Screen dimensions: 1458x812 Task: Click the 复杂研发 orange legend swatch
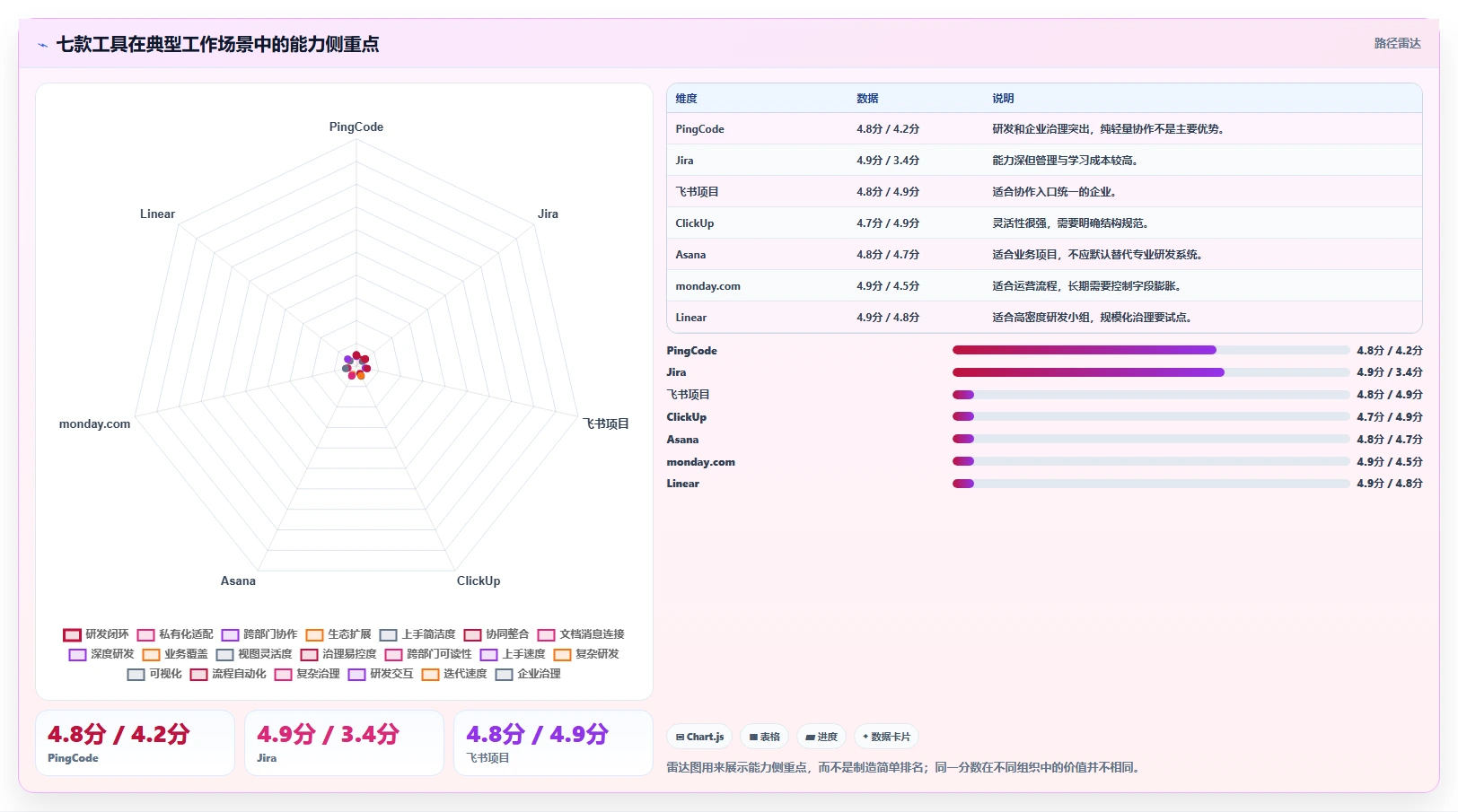pyautogui.click(x=562, y=655)
